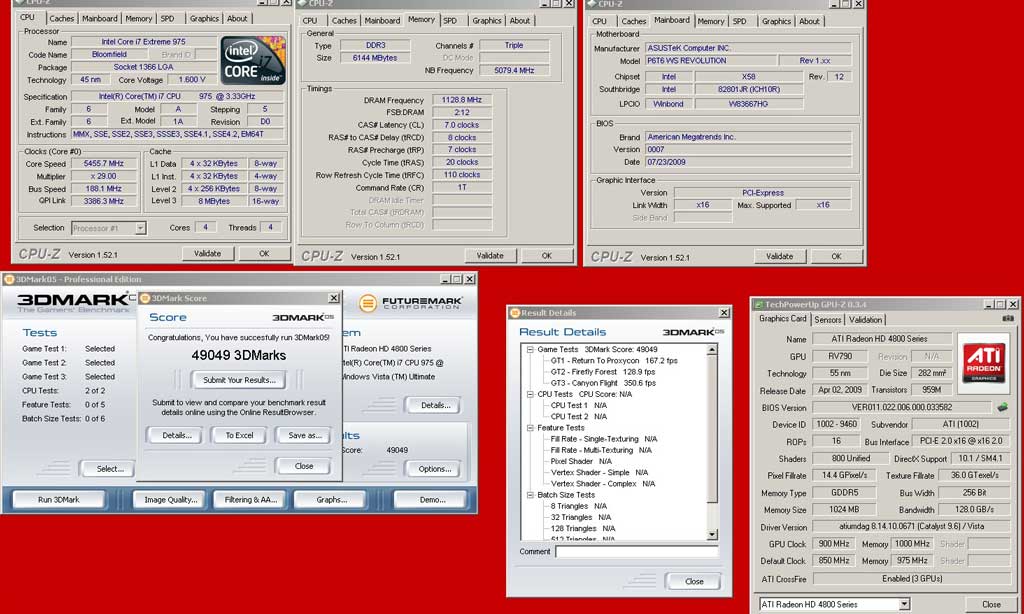Click the Result Details scrollbar up arrow

(712, 350)
